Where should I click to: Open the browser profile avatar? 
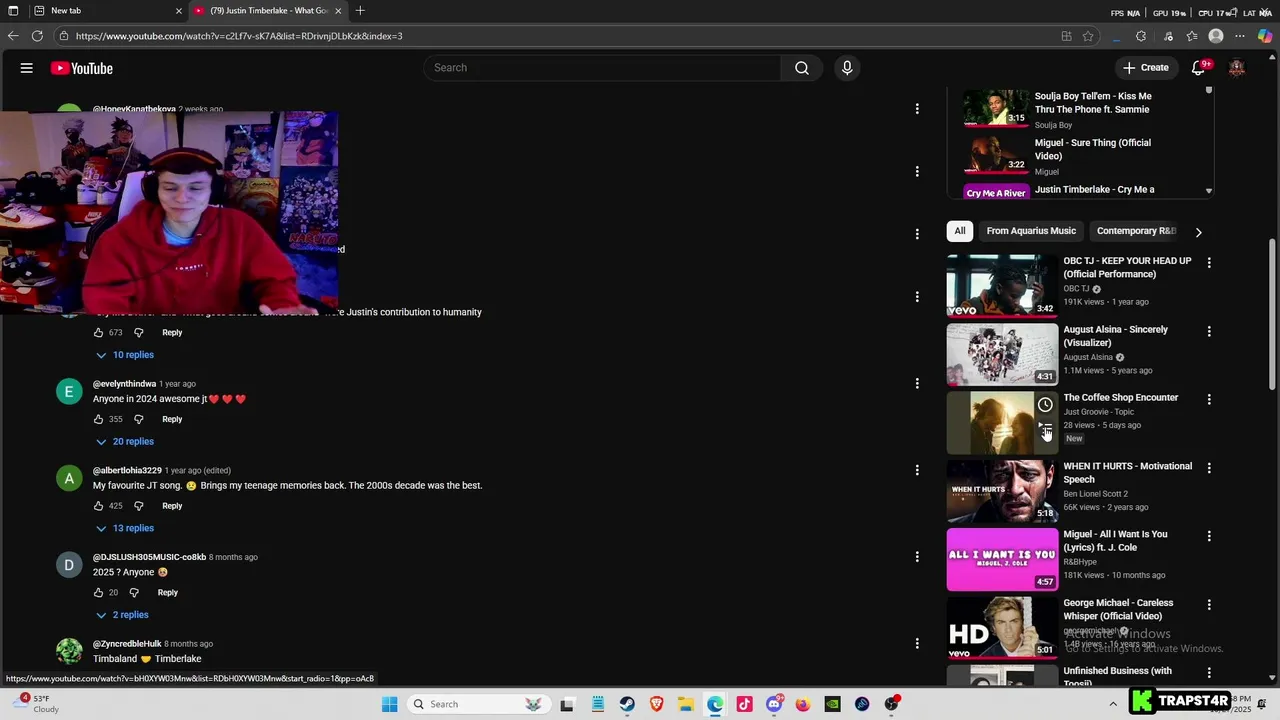point(1216,36)
